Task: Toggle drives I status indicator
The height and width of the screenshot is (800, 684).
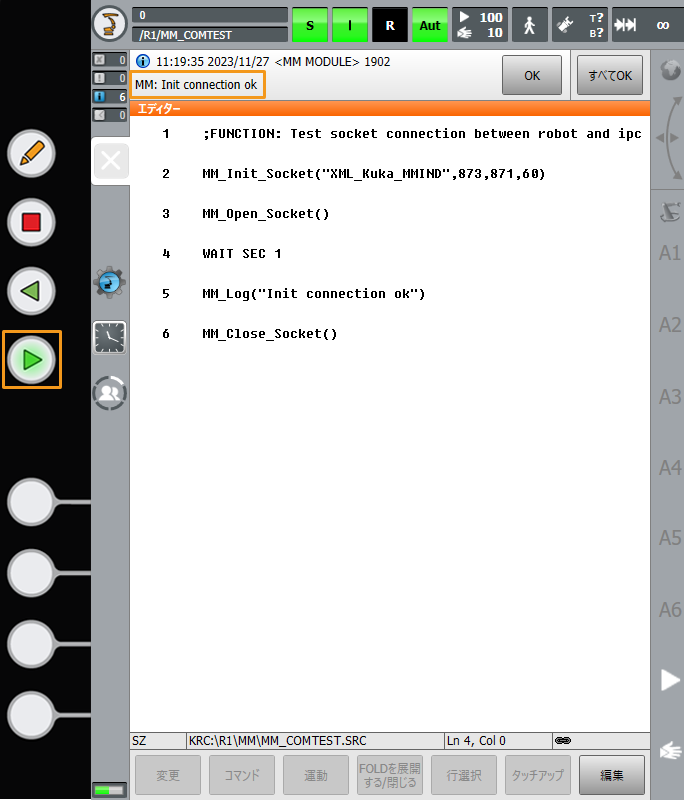Action: click(349, 25)
